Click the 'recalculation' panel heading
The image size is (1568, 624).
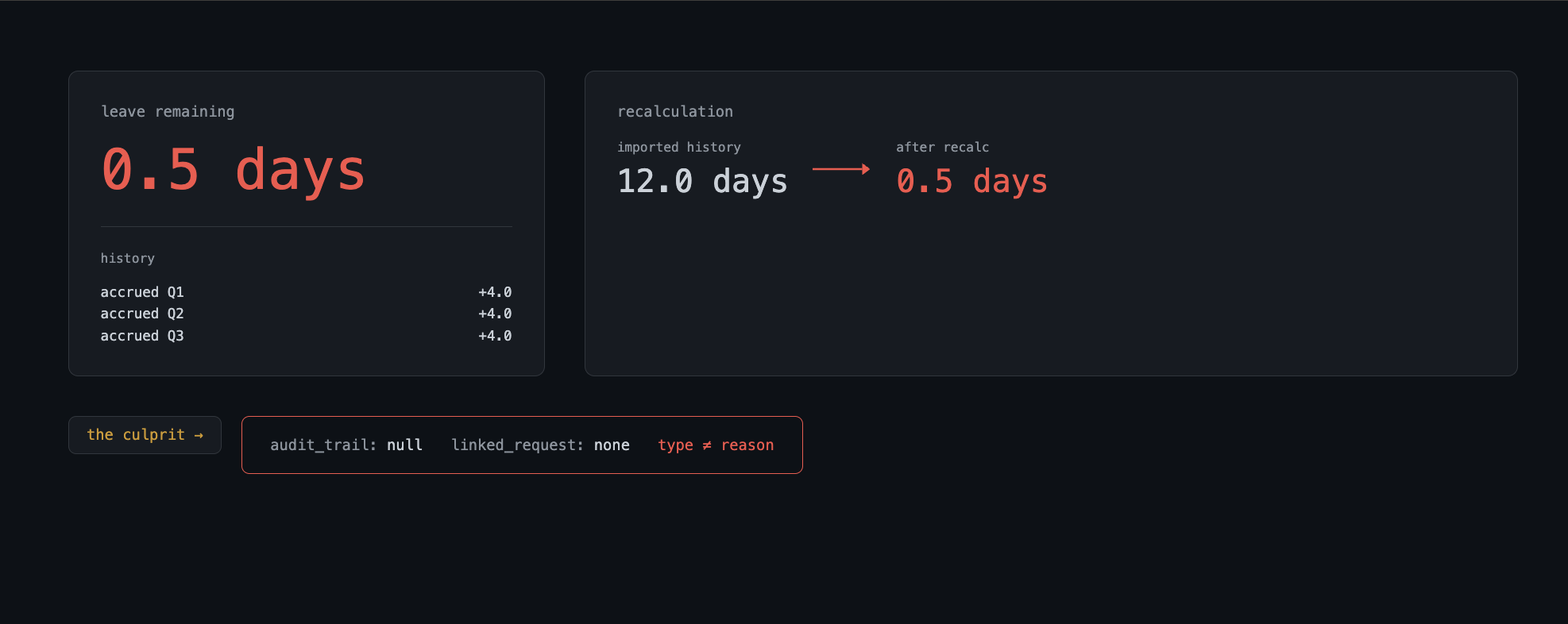pyautogui.click(x=675, y=112)
